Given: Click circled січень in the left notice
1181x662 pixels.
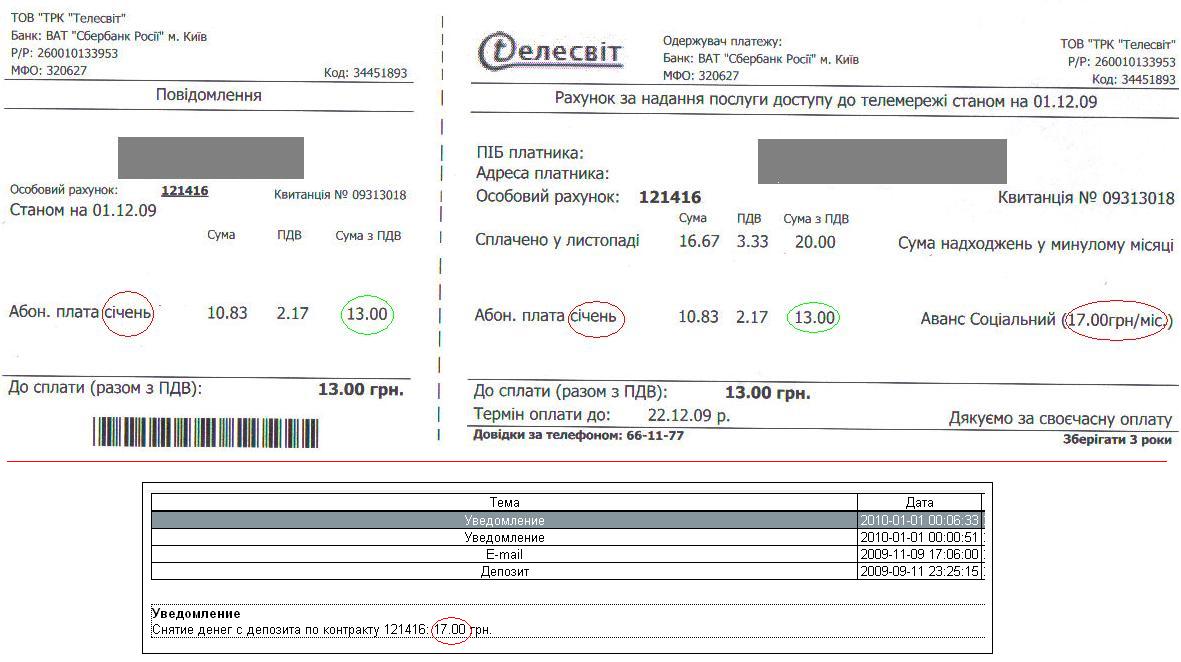Looking at the screenshot, I should (x=128, y=313).
